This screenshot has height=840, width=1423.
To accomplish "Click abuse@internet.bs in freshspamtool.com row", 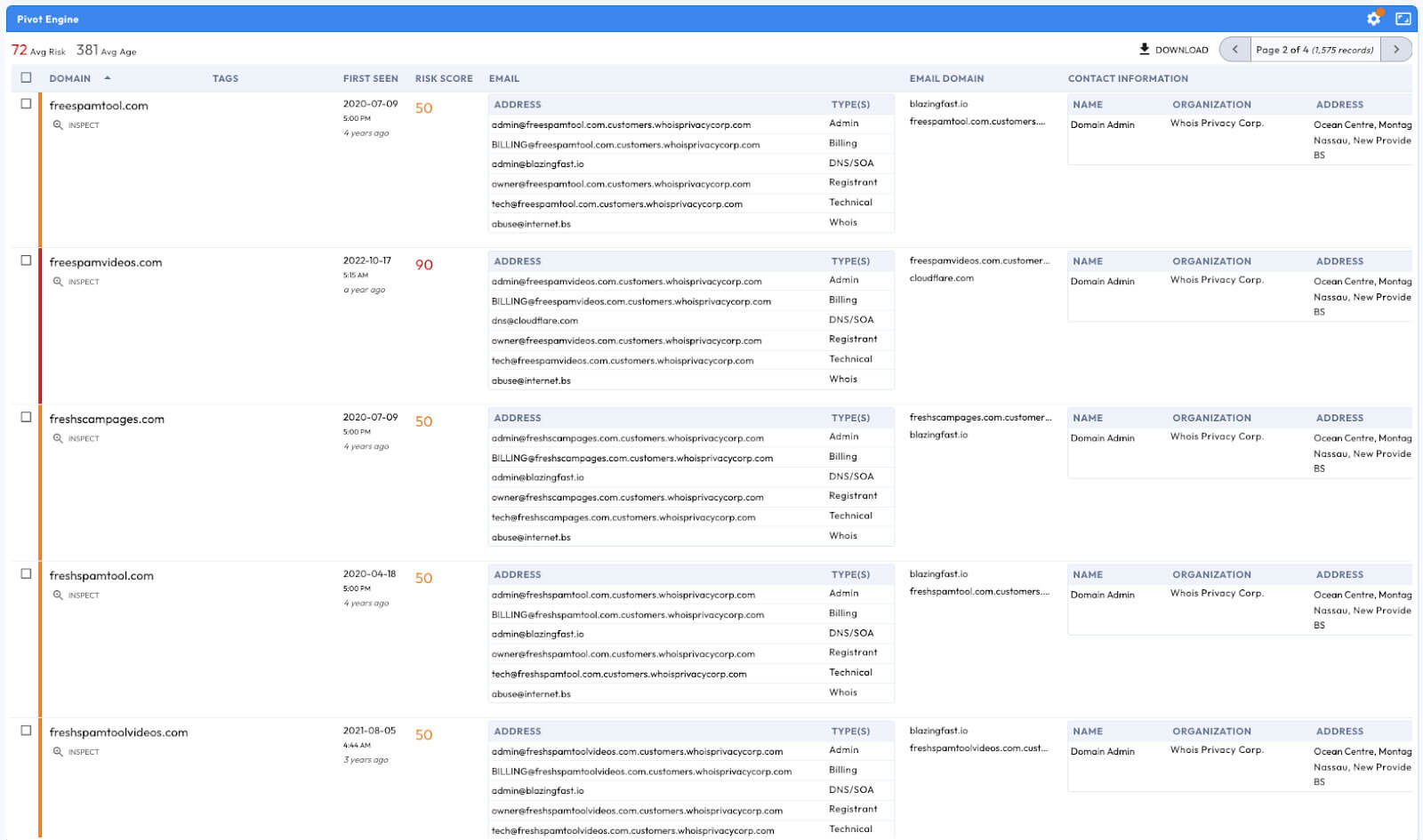I will click(x=531, y=694).
